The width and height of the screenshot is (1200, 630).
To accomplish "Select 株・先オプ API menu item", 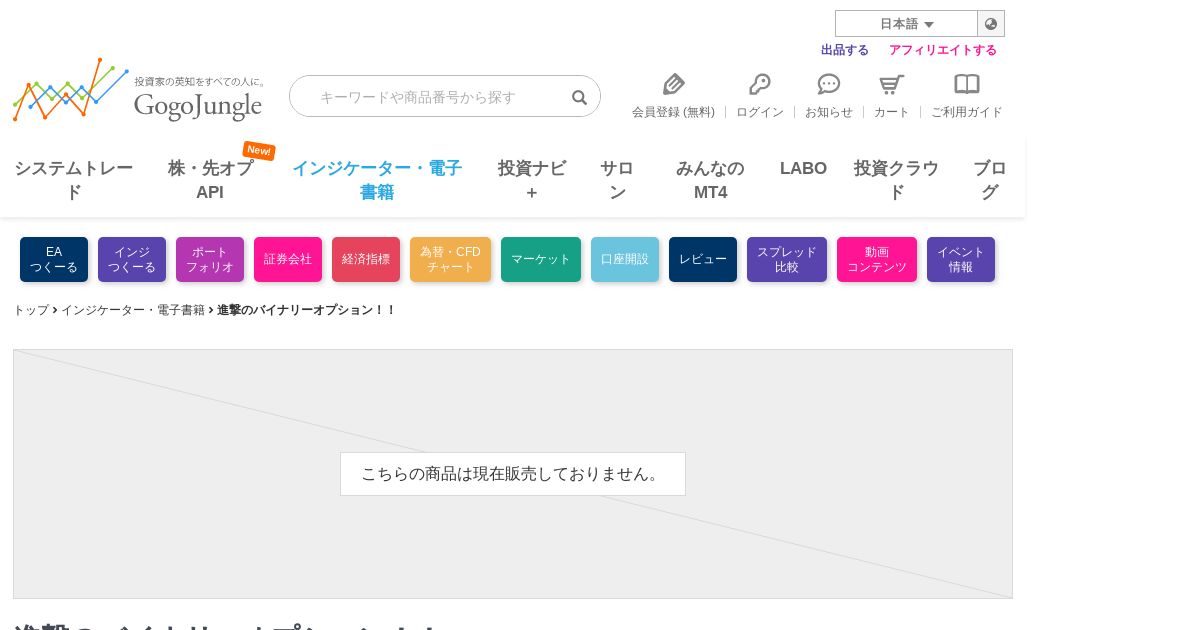I will click(x=210, y=180).
